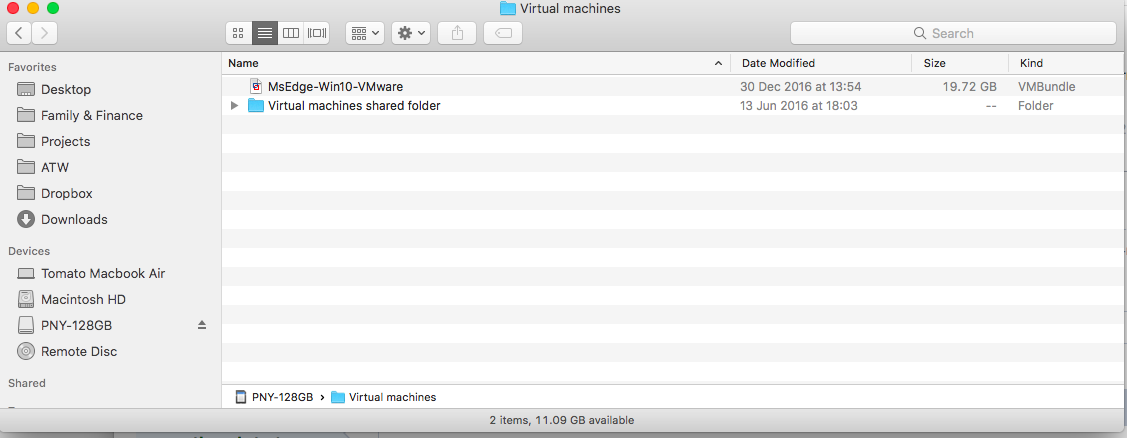Select the MsEdge-Win10-VMware file

335,86
